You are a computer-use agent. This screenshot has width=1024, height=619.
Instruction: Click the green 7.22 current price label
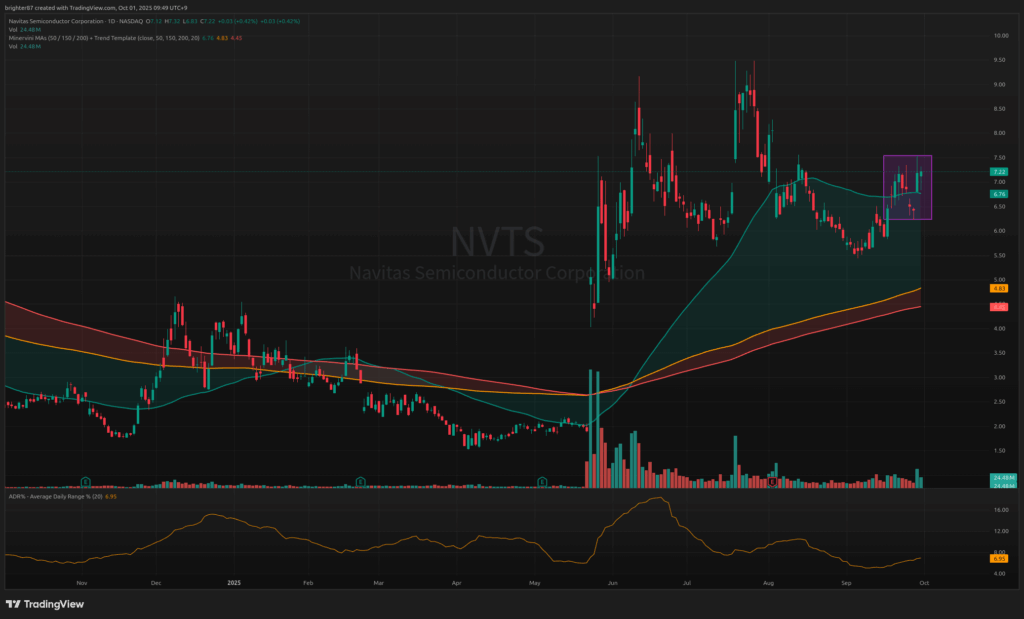click(998, 172)
